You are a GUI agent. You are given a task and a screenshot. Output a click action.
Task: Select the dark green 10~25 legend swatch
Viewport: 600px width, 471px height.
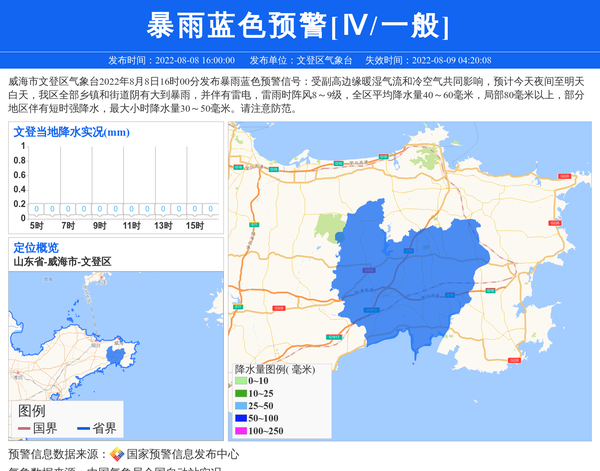(241, 394)
